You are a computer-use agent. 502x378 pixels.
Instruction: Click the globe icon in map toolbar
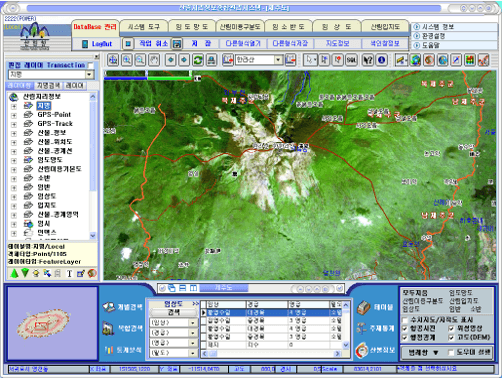point(415,60)
